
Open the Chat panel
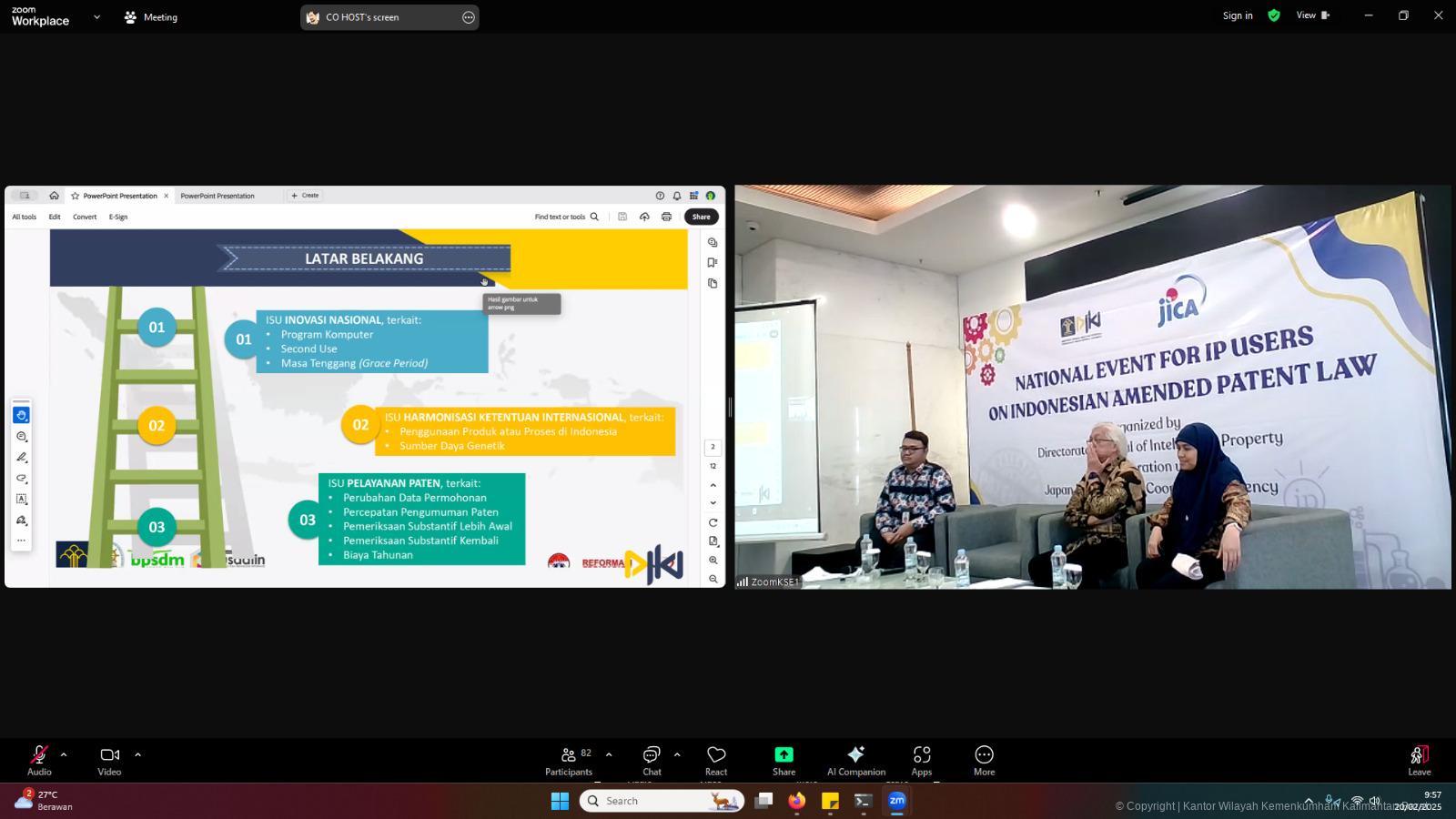[652, 760]
